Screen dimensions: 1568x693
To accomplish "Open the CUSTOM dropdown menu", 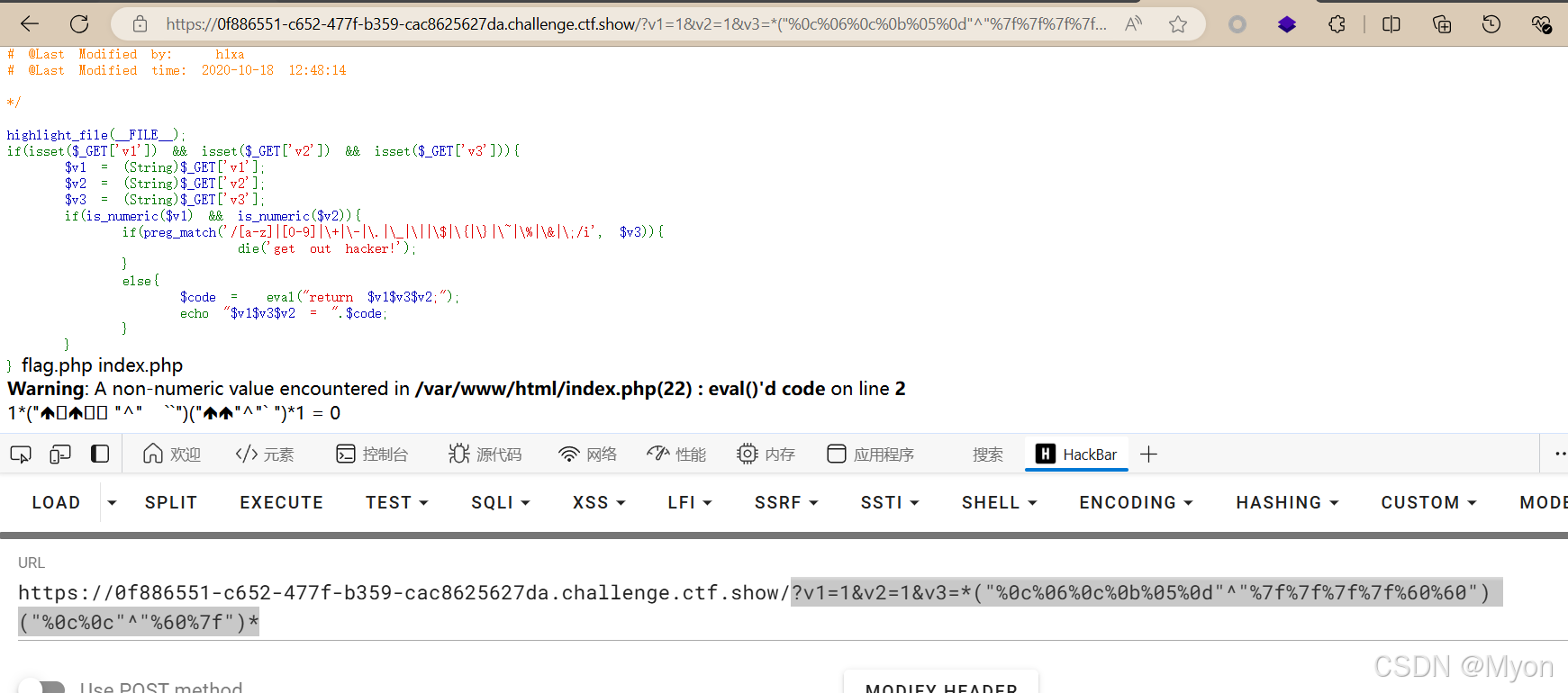I will click(x=1429, y=502).
